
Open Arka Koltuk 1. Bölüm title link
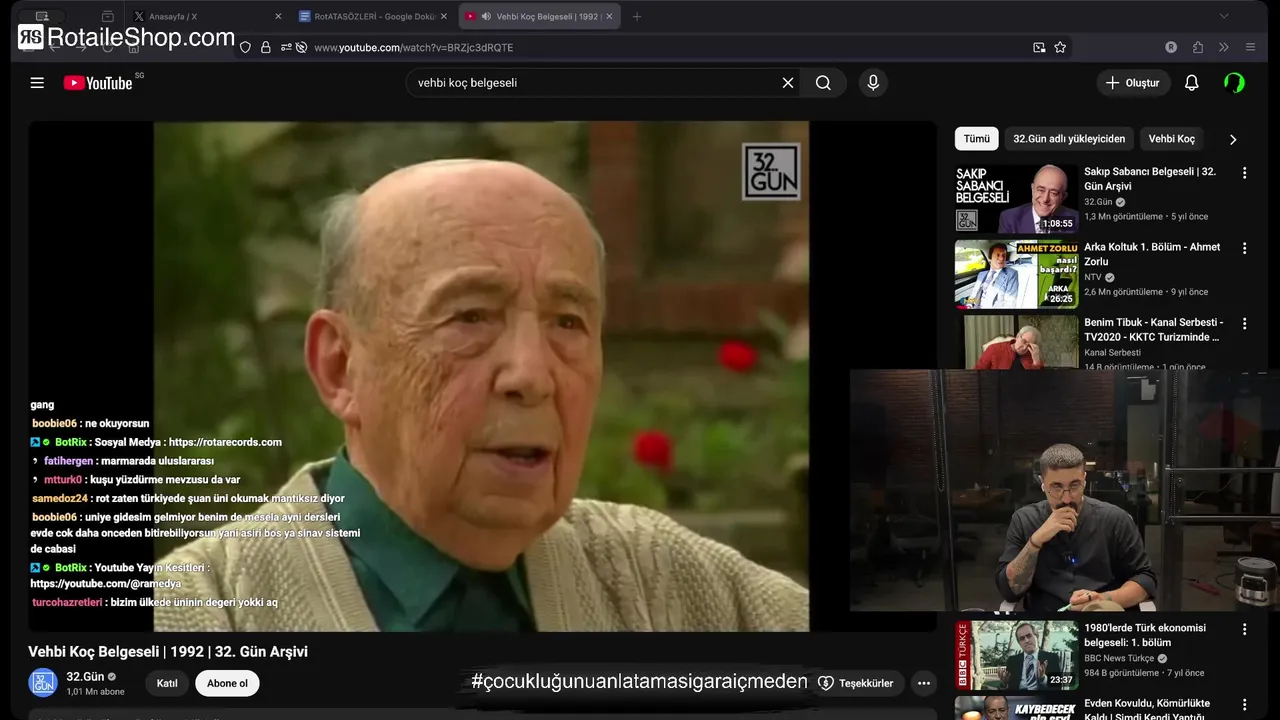(1152, 254)
